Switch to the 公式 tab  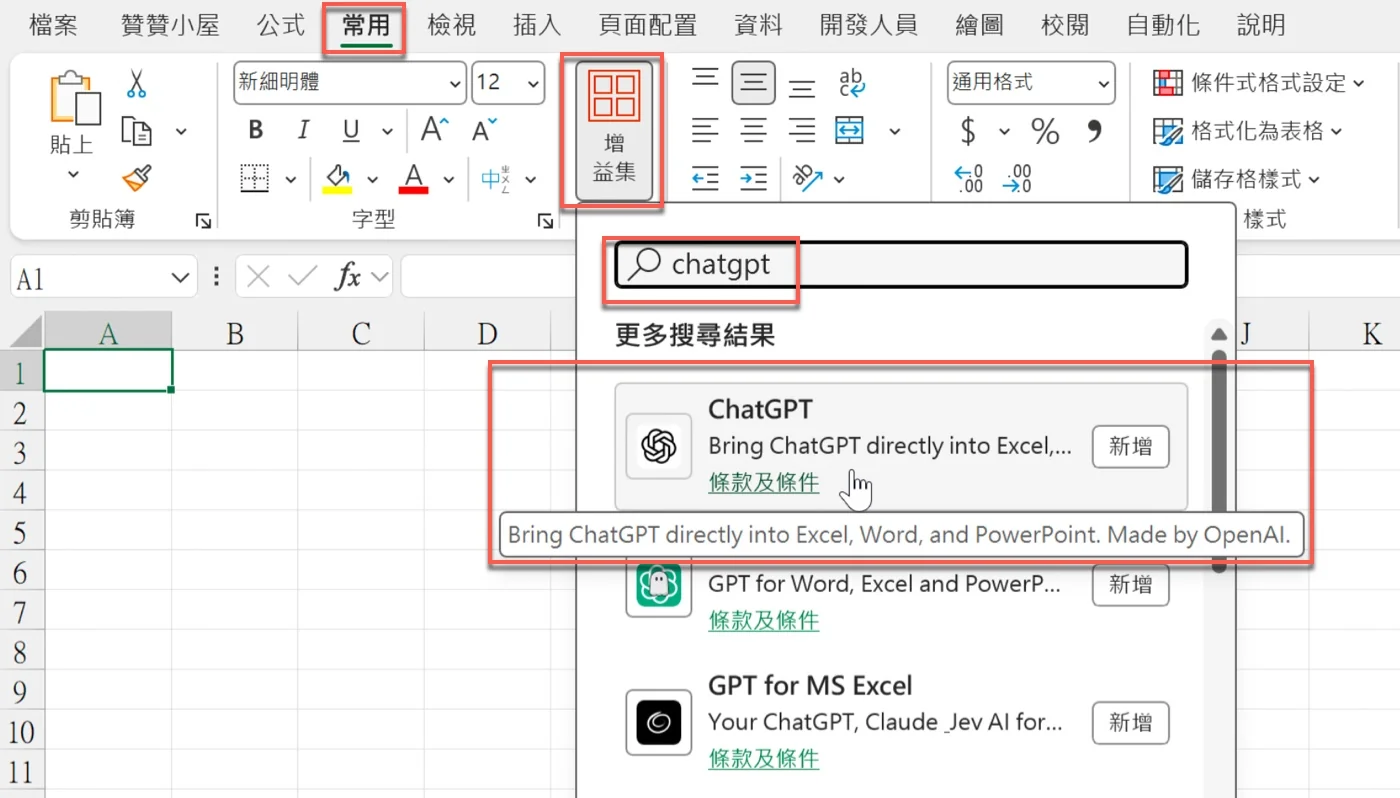pyautogui.click(x=280, y=25)
